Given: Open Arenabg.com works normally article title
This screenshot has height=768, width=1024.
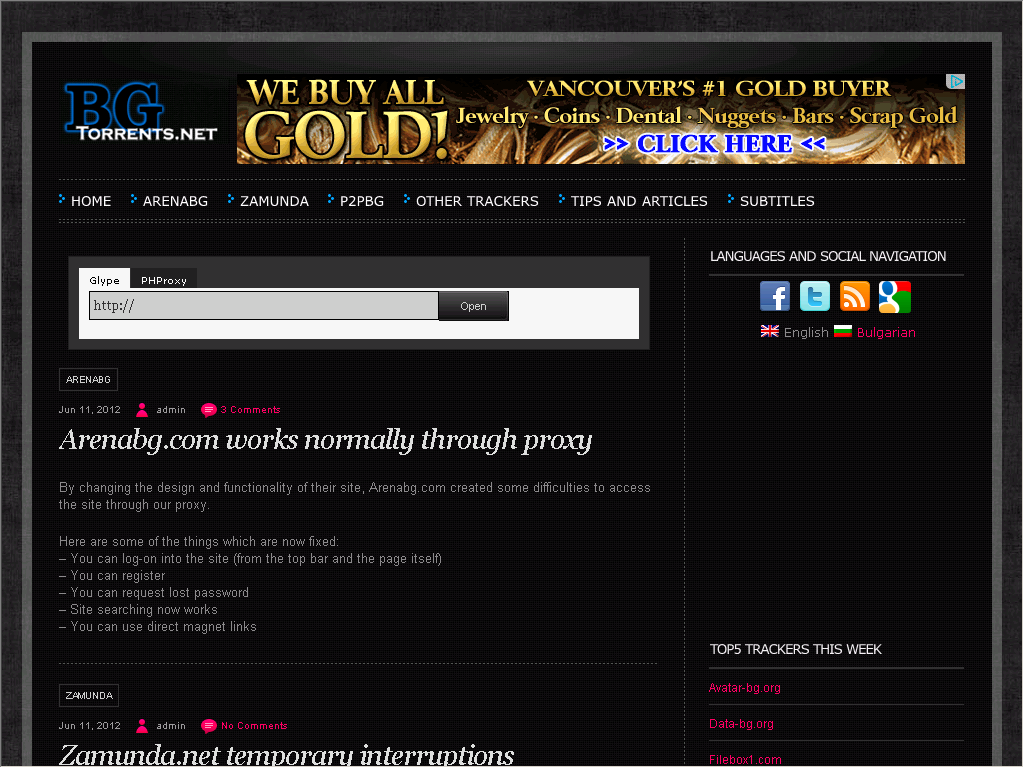Looking at the screenshot, I should [326, 440].
